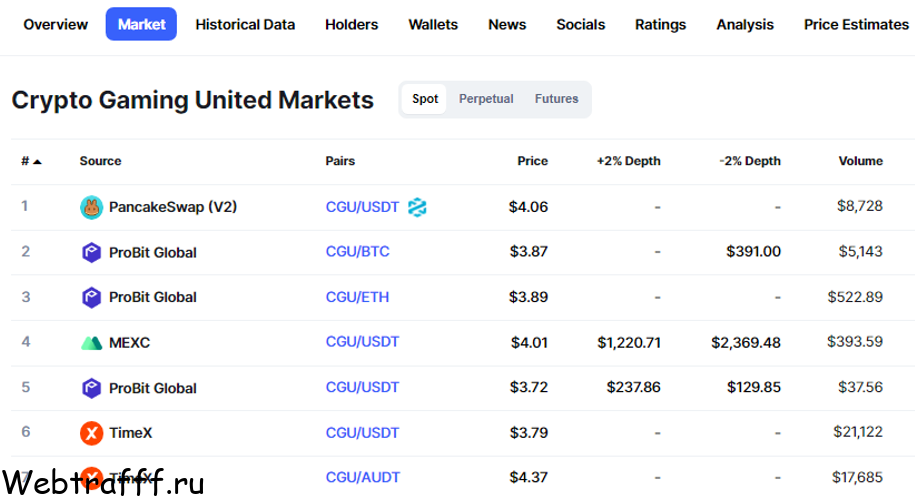
Task: Click the PancakeSwap (V2) bunny logo
Action: coord(91,207)
